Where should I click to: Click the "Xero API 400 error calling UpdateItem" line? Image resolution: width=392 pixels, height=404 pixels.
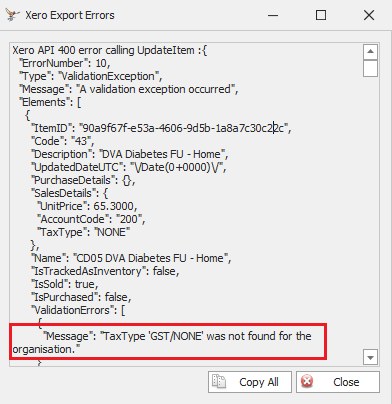click(110, 50)
